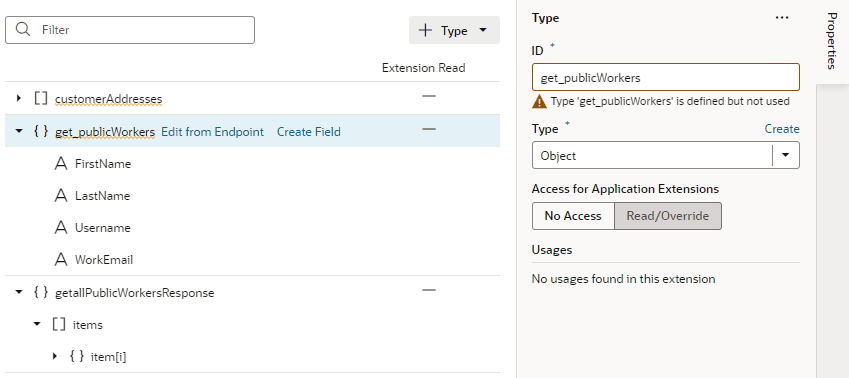Expand the customerAddresses type
Viewport: 849px width, 378px height.
tap(18, 99)
